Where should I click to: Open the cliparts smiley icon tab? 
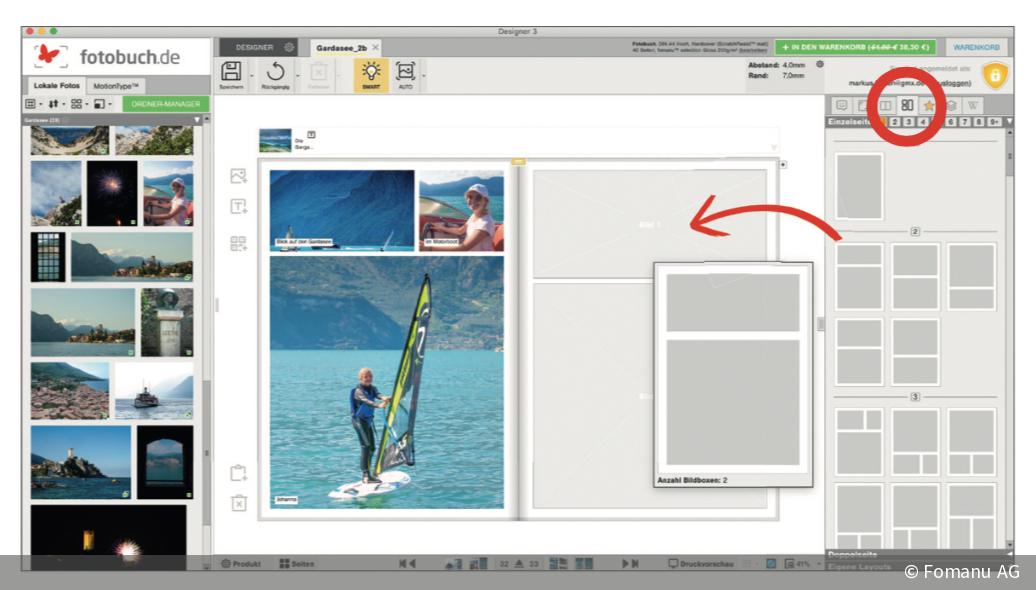click(x=842, y=105)
